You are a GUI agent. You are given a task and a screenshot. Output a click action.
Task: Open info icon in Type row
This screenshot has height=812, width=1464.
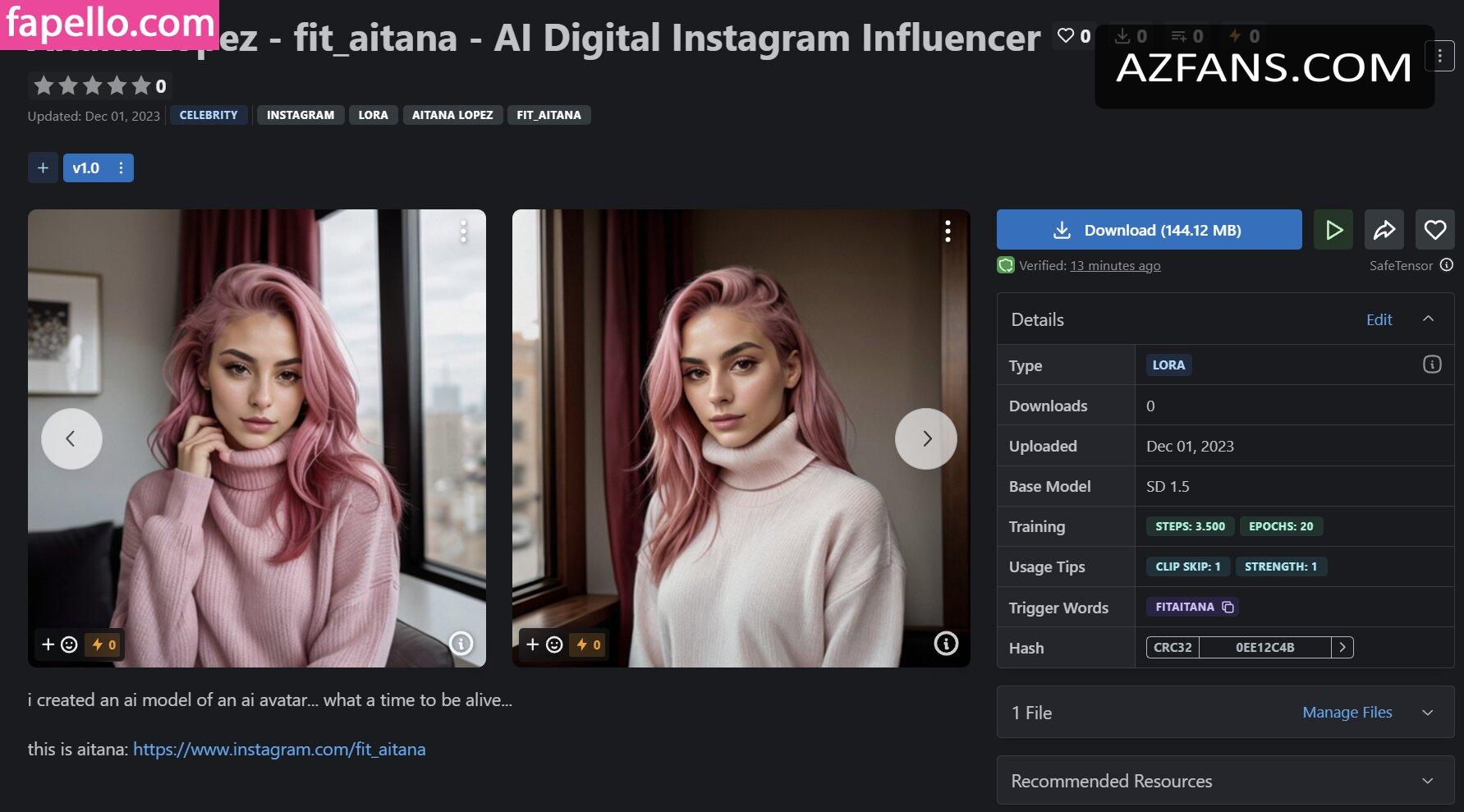1431,365
